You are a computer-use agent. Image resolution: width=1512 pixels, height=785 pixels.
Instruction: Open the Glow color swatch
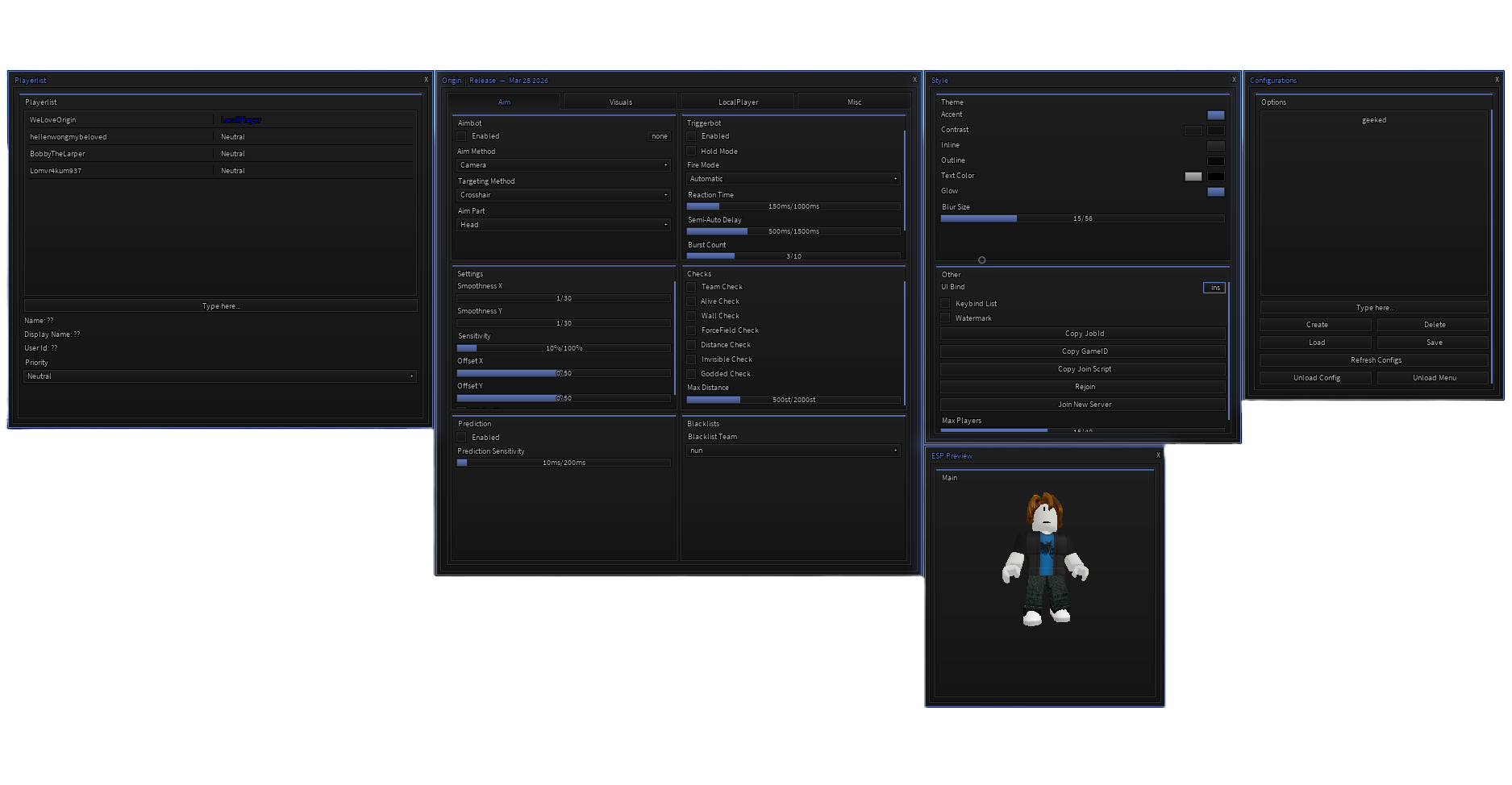(x=1216, y=192)
